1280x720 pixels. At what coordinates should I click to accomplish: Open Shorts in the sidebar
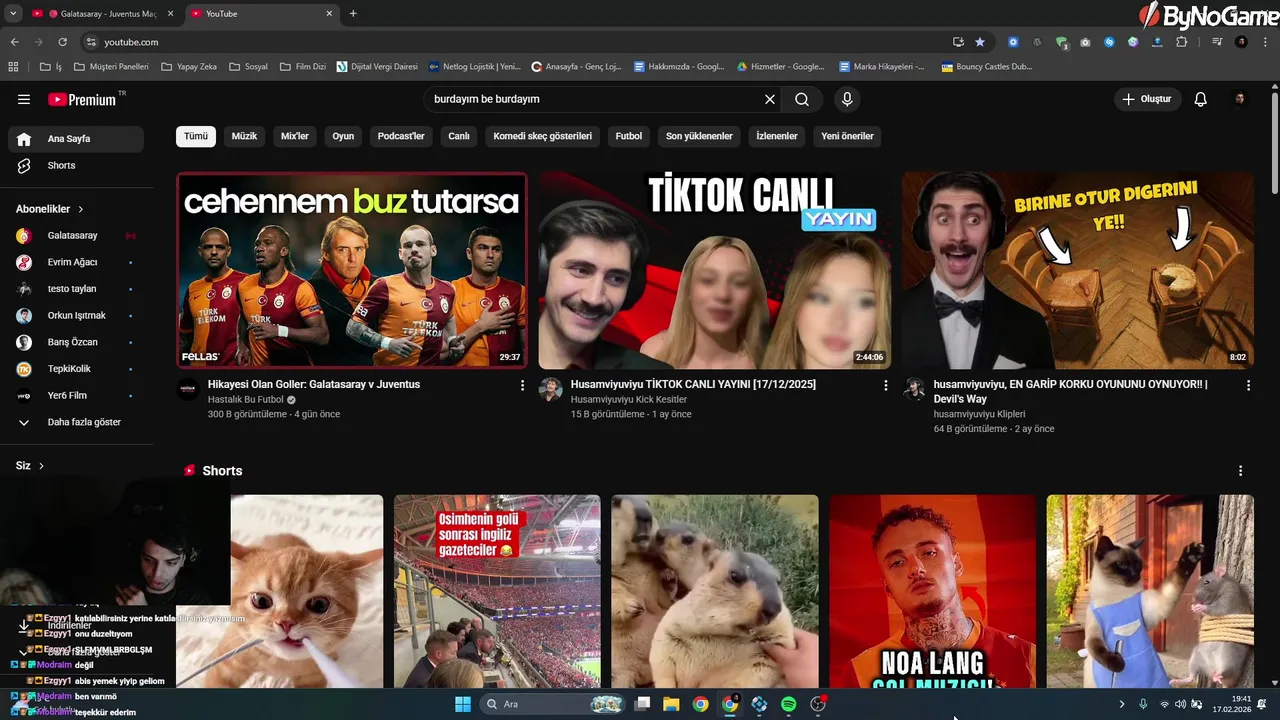[76, 165]
